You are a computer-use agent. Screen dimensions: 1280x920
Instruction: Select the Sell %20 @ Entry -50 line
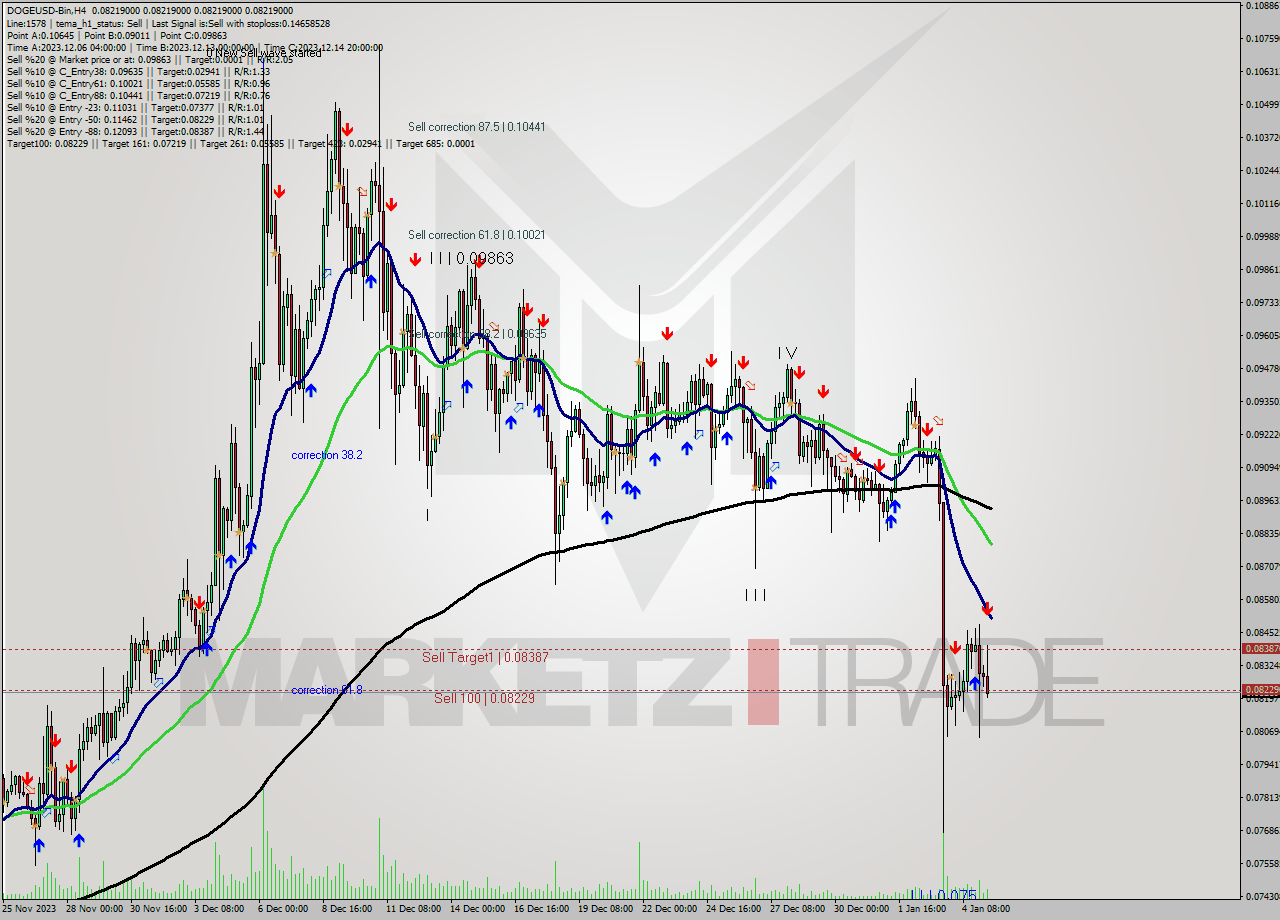click(x=135, y=119)
